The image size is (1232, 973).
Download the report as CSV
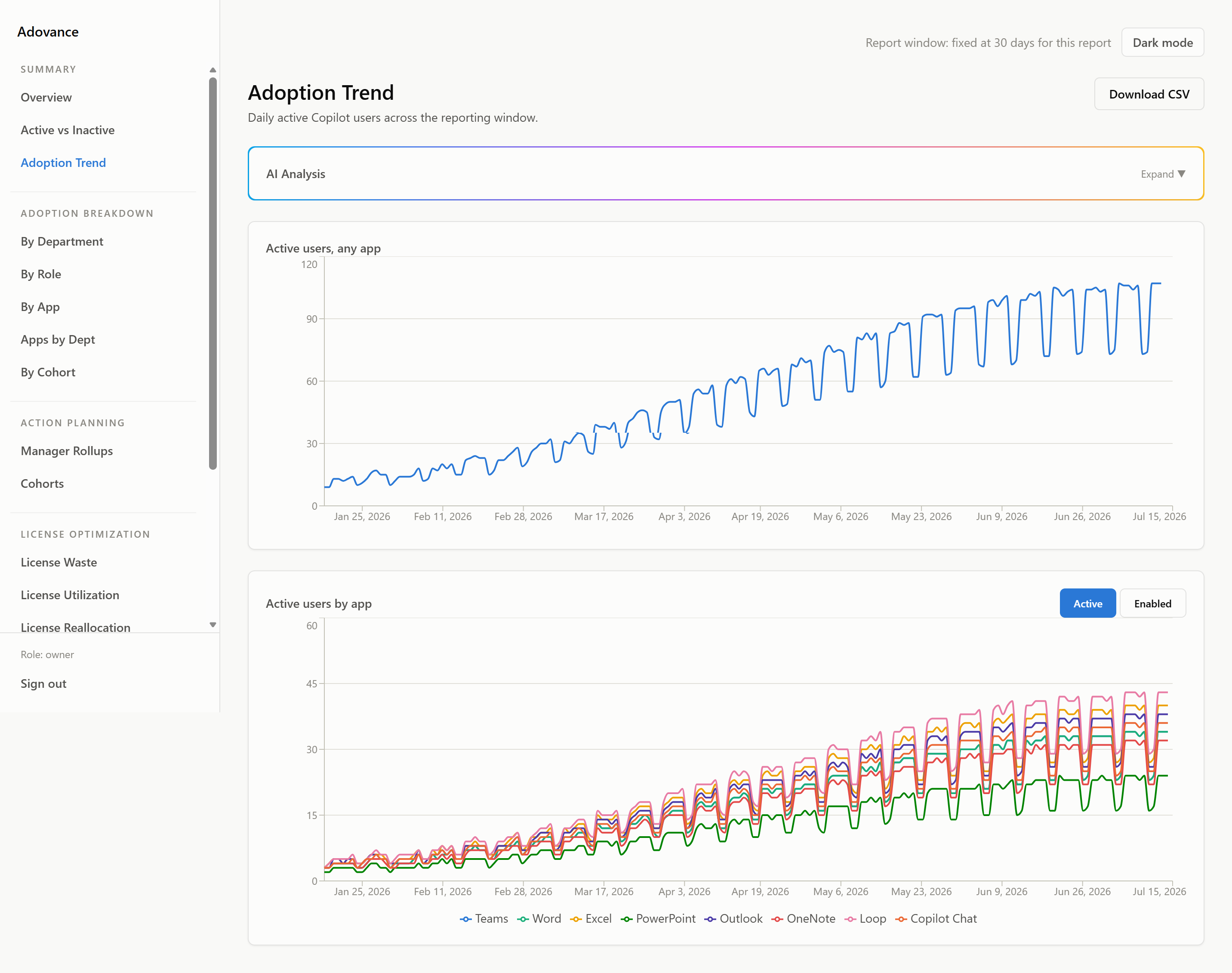1149,94
